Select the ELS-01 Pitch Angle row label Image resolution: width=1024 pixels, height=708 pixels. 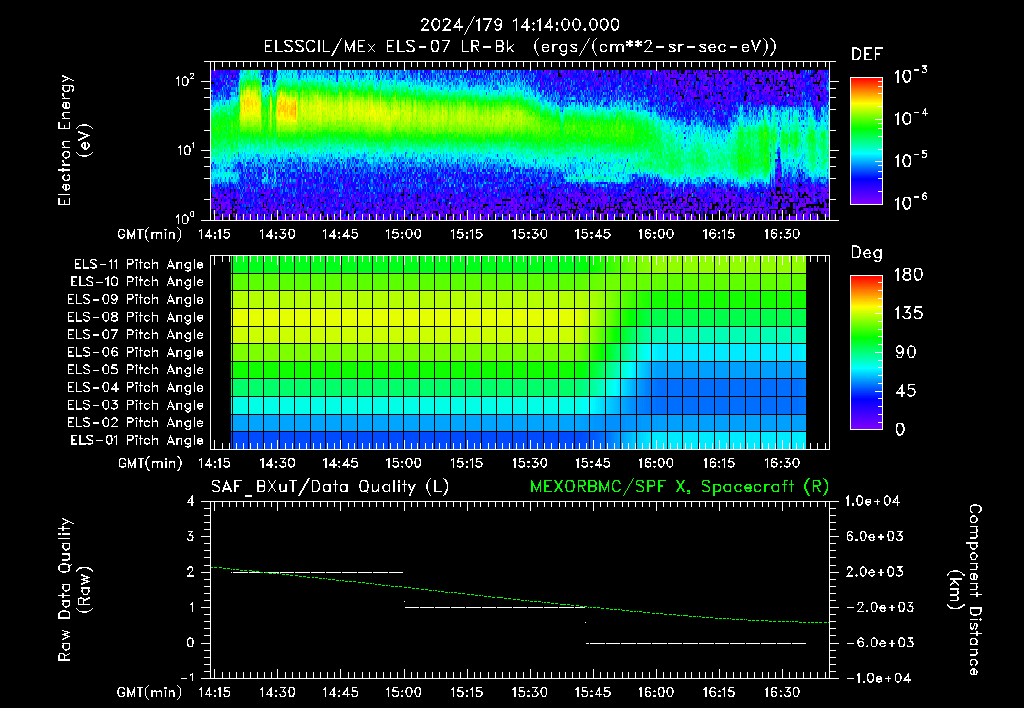137,440
